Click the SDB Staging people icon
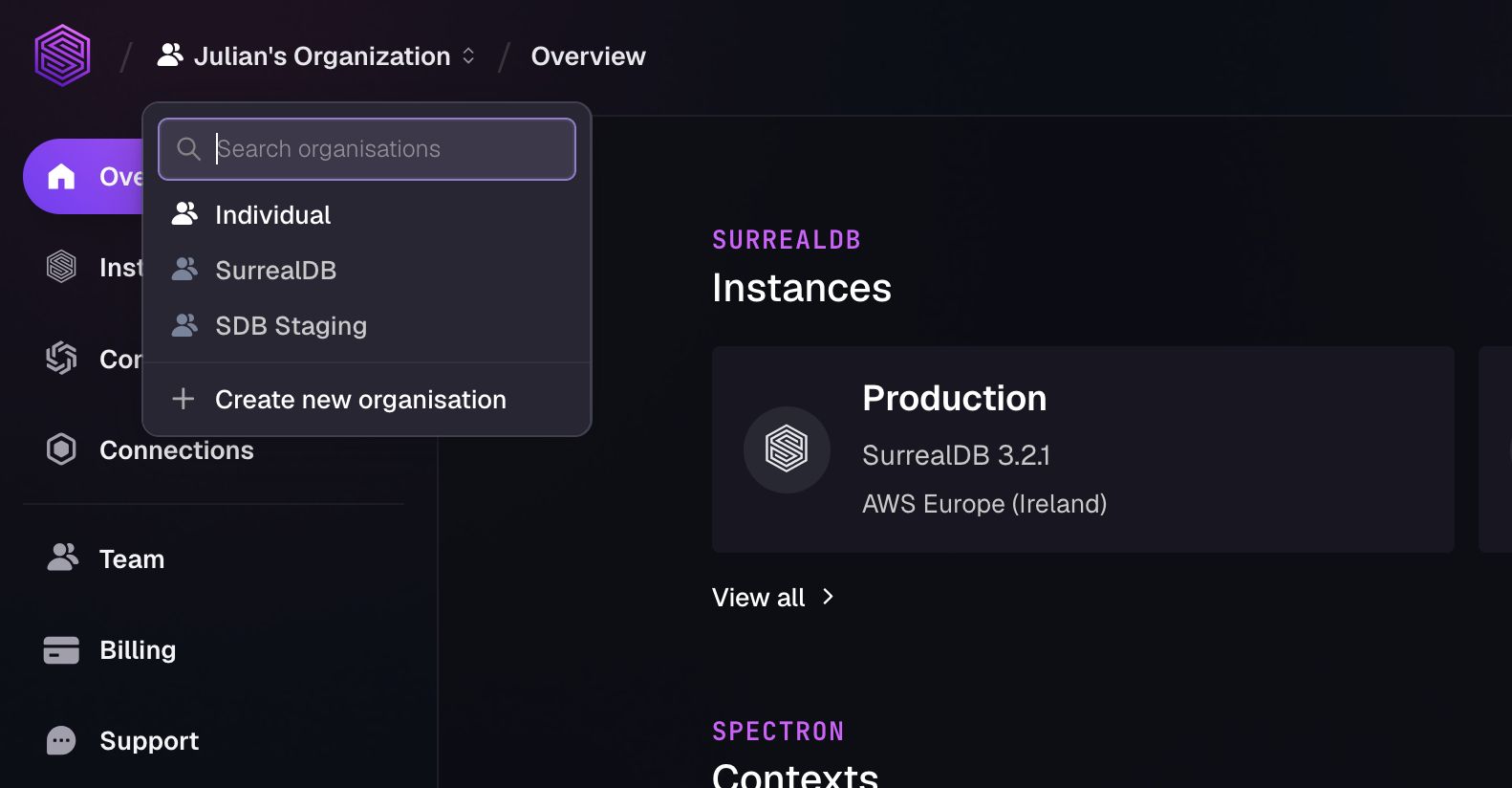The height and width of the screenshot is (788, 1512). 184,325
